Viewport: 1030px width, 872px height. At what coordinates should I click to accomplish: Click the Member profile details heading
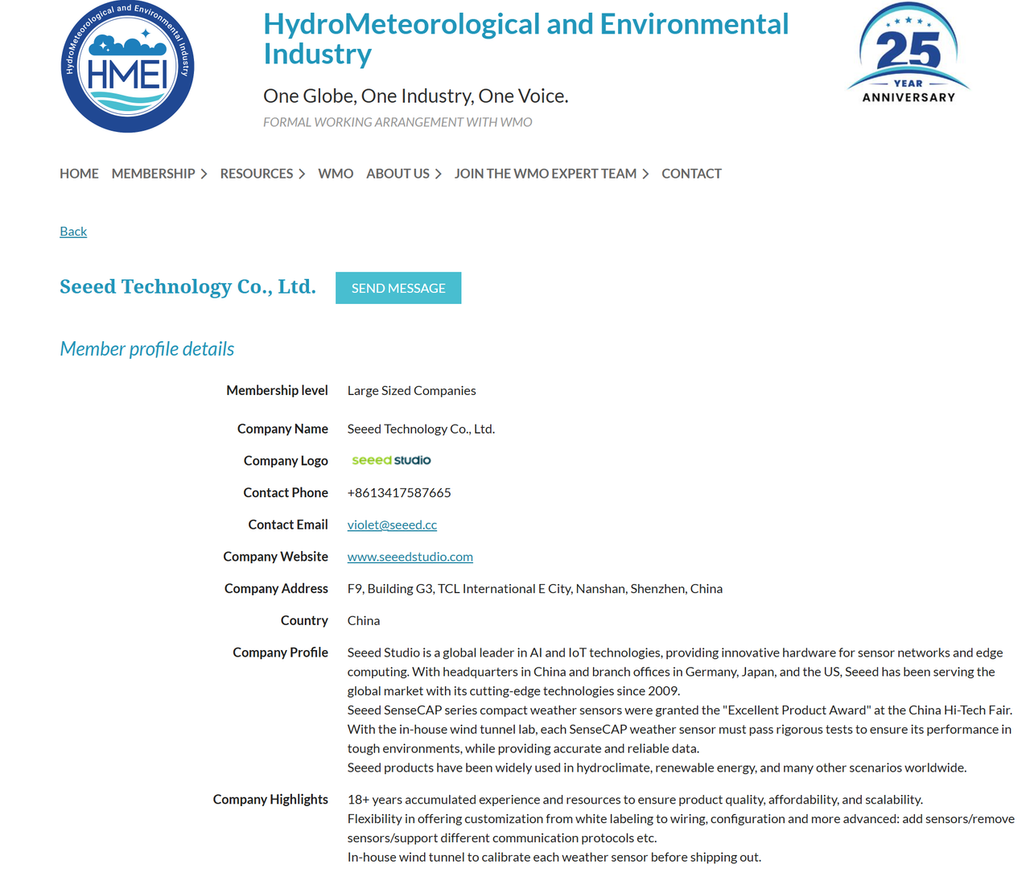click(x=147, y=349)
